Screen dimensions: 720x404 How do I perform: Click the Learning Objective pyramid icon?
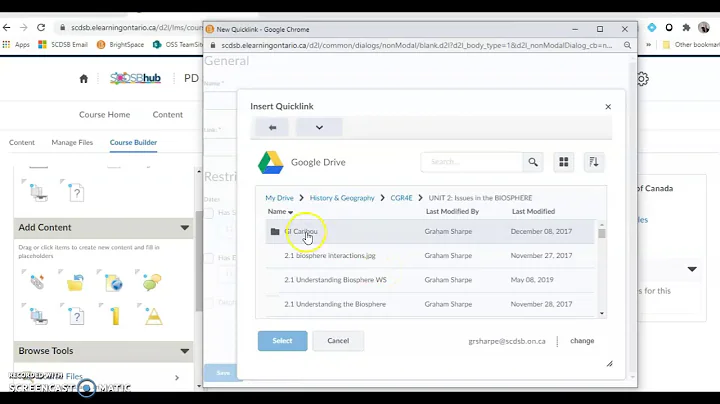click(154, 316)
